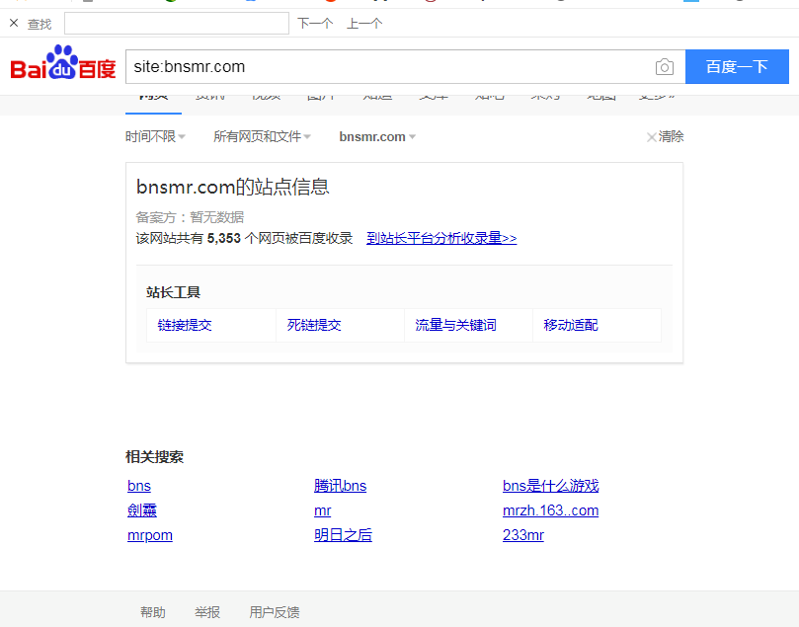The image size is (799, 627).
Task: Open 链接提交 webmaster tool
Action: tap(184, 325)
